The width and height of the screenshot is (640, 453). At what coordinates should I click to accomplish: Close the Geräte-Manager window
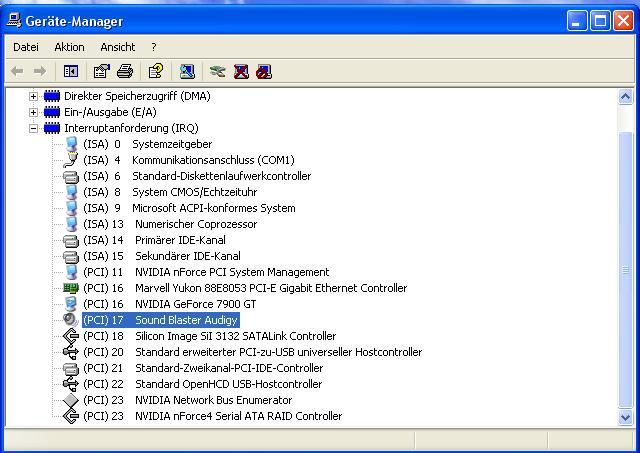(x=624, y=20)
